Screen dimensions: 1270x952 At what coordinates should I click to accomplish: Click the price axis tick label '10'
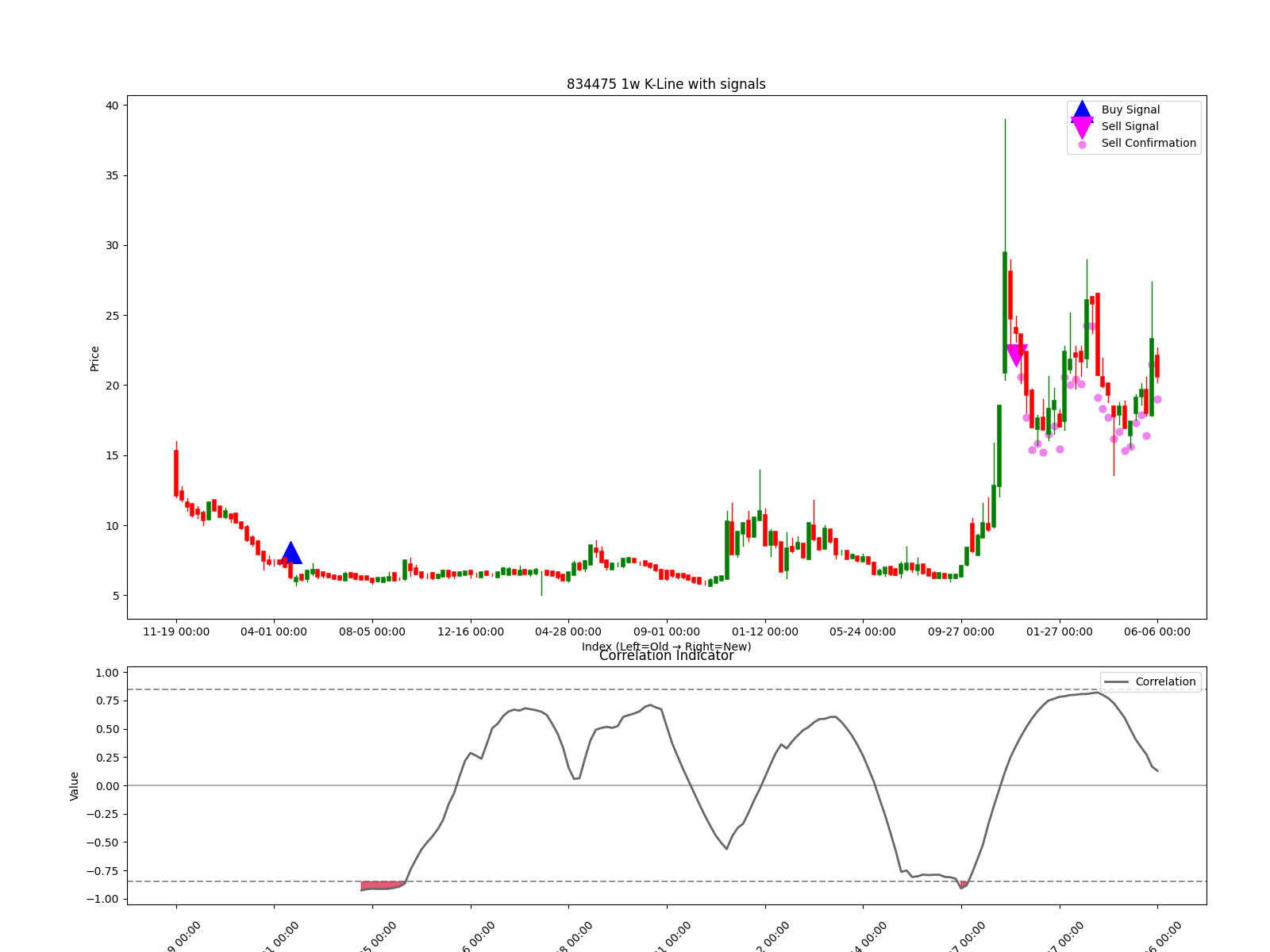[x=112, y=526]
